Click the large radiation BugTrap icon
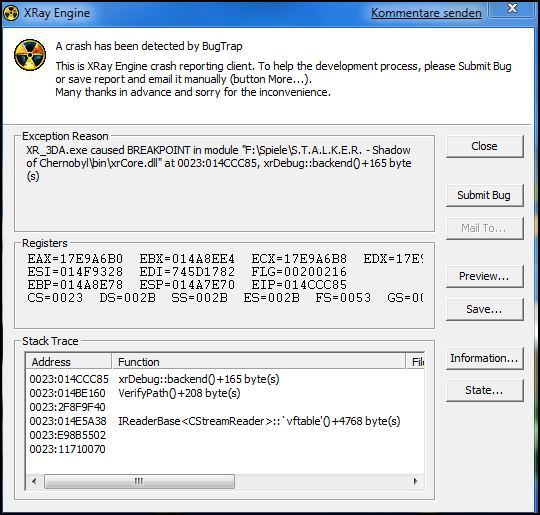540x515 pixels. click(30, 55)
